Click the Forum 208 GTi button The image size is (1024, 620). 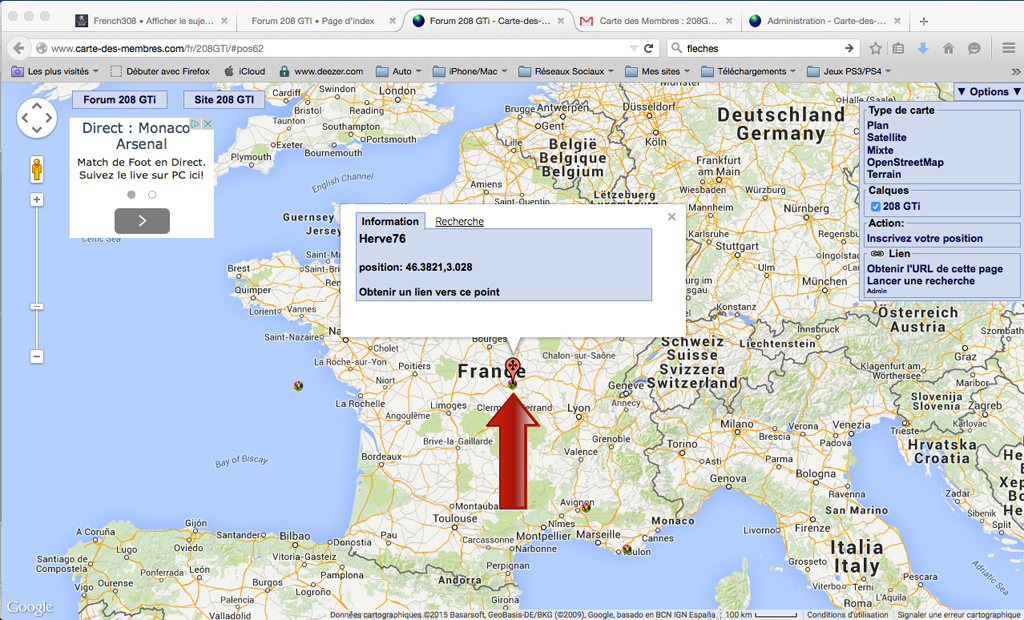coord(120,100)
